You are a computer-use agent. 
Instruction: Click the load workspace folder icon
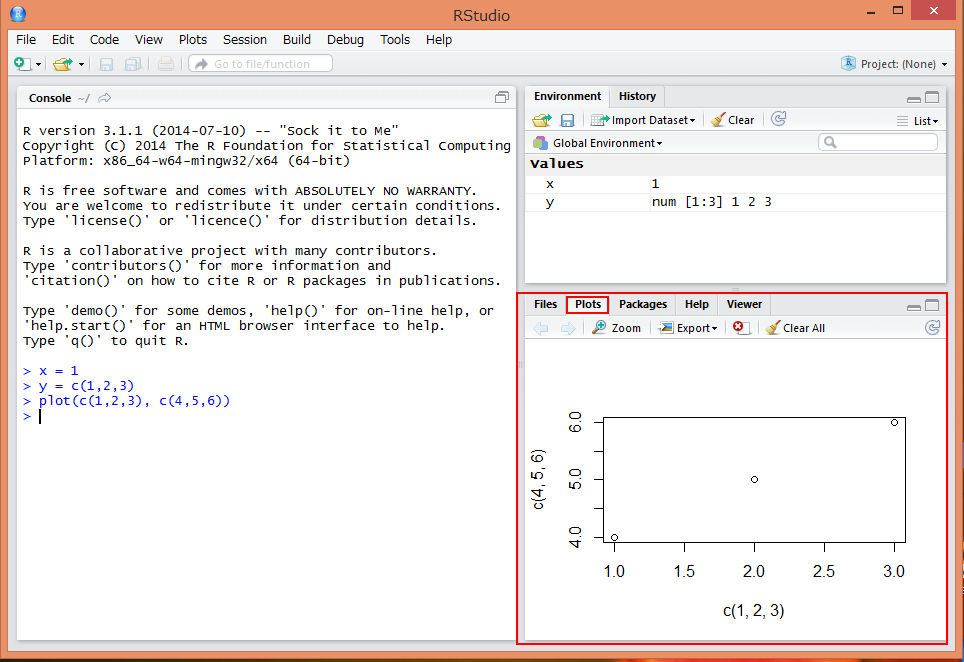542,120
